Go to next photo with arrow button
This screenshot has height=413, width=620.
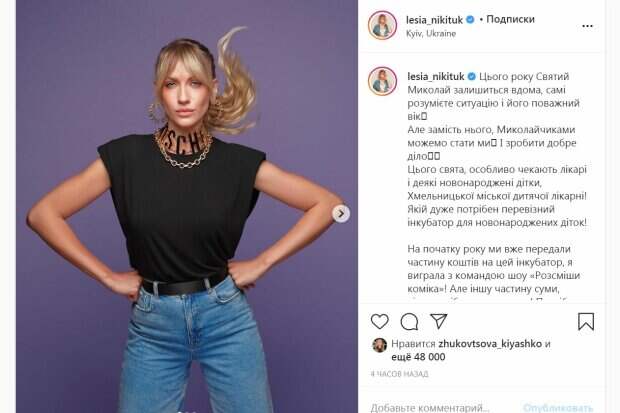[x=341, y=214]
